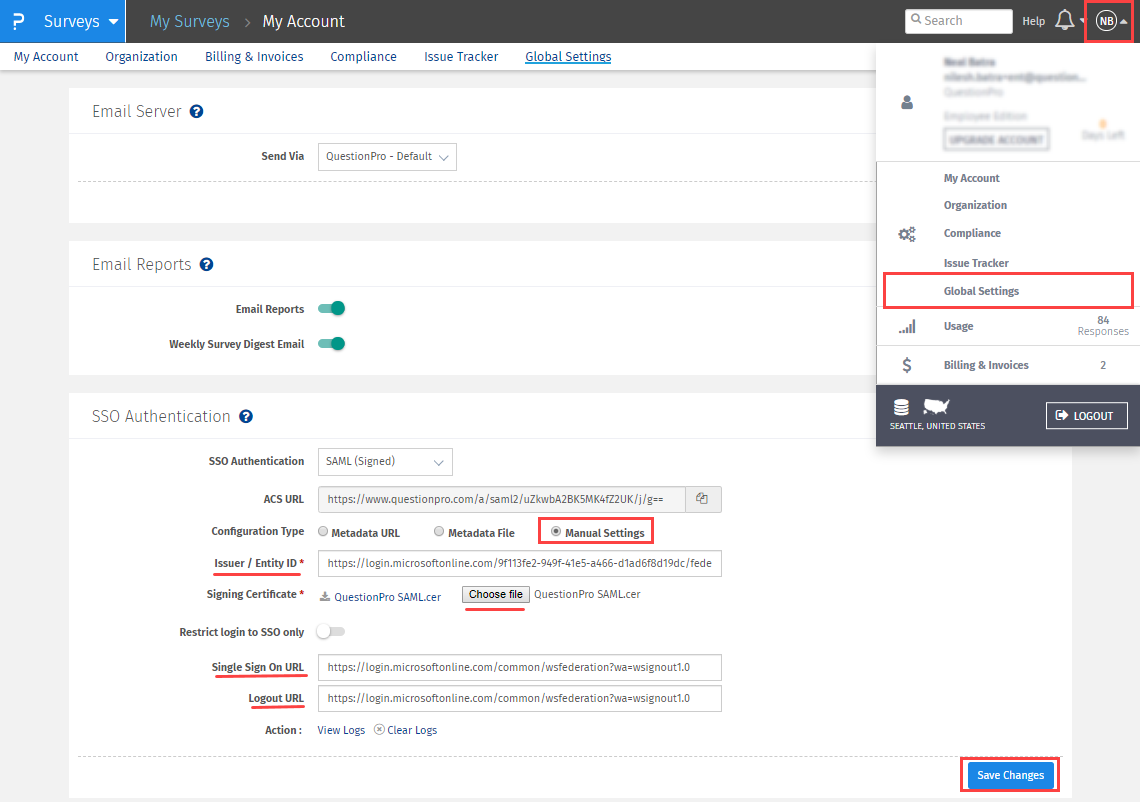
Task: Switch to the Organization tab
Action: point(141,57)
